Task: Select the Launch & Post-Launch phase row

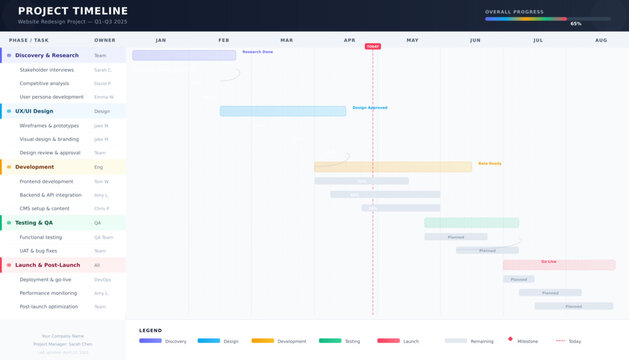Action: pyautogui.click(x=63, y=265)
